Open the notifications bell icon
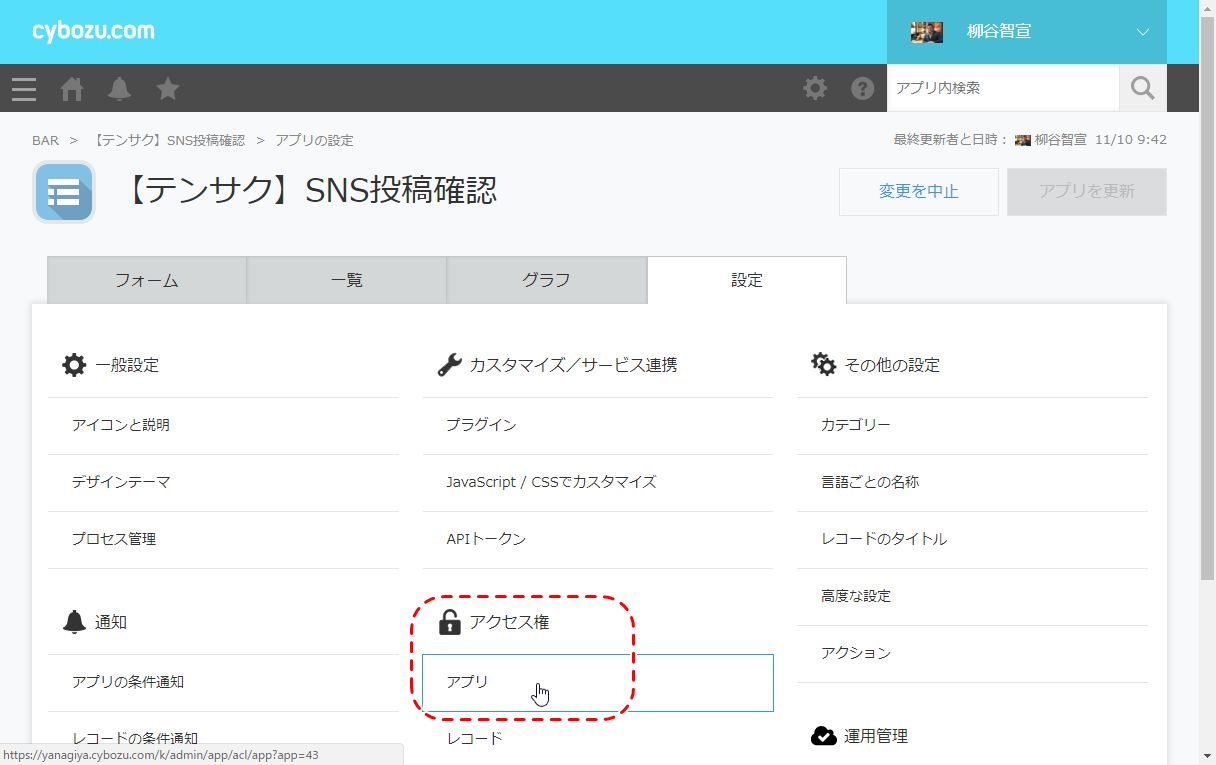Screen dimensions: 1216x765 [120, 89]
